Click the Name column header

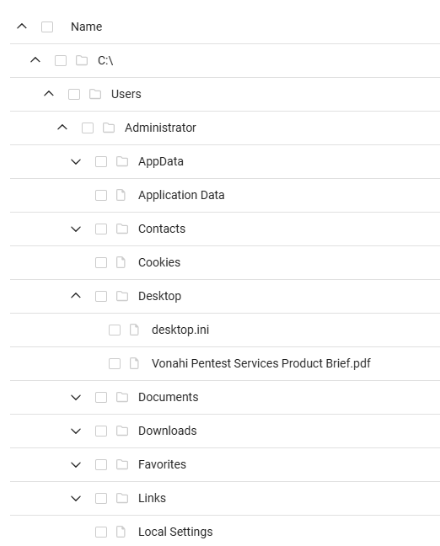(86, 27)
